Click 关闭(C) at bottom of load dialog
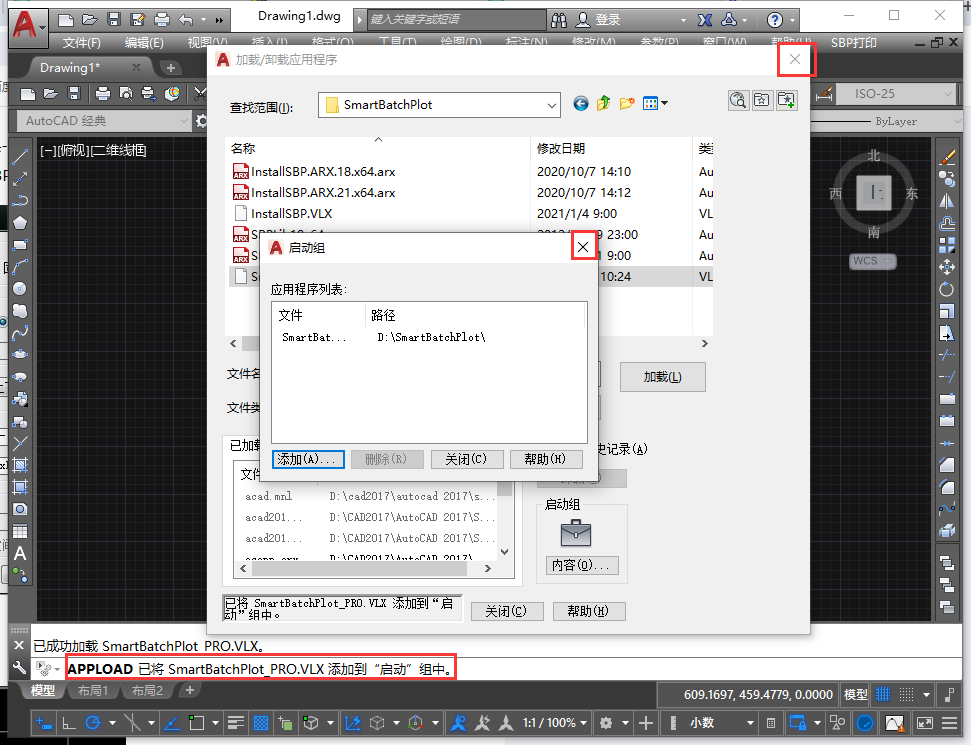971x745 pixels. (507, 611)
